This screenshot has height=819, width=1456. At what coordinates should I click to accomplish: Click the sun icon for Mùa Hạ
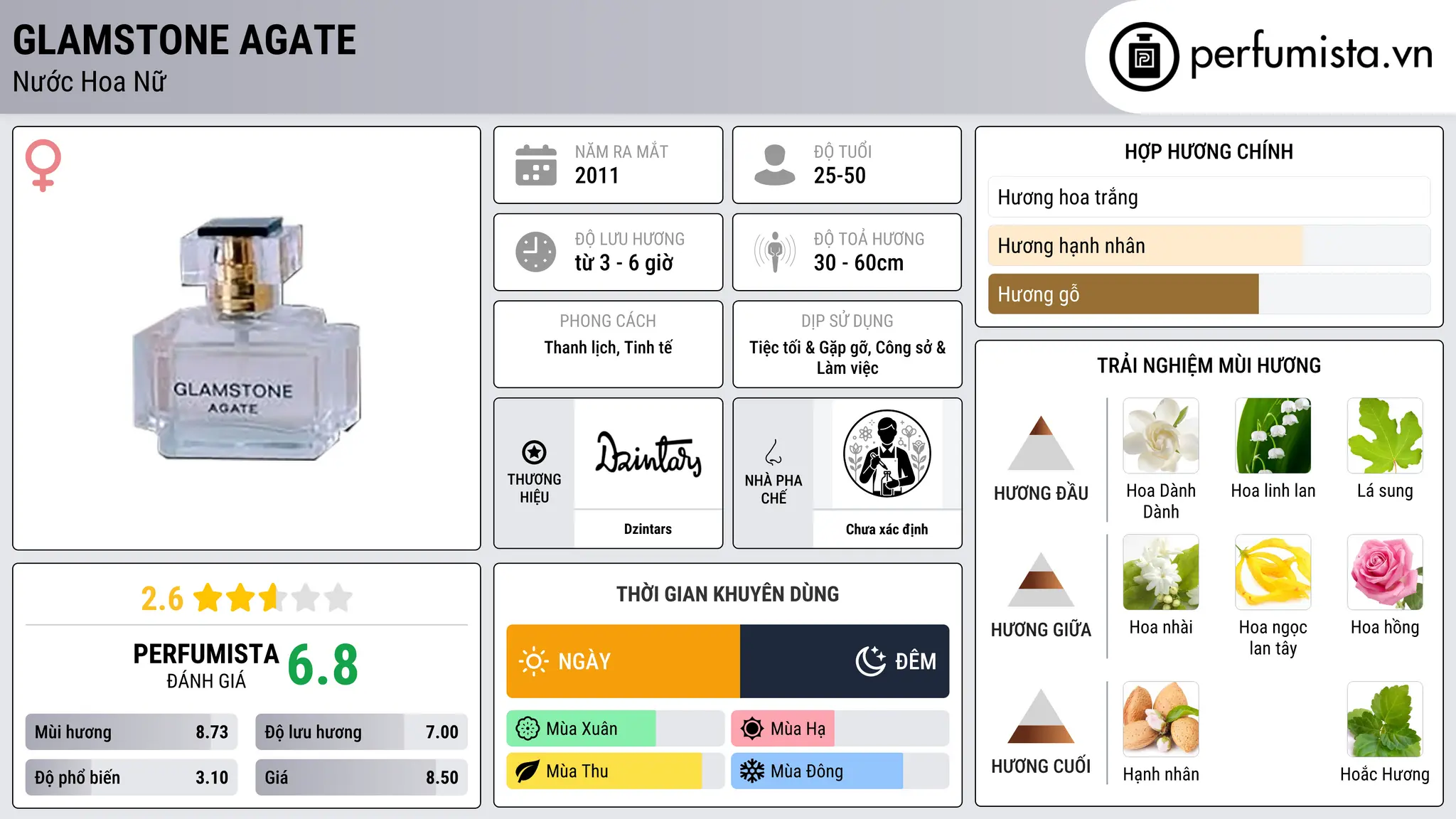click(752, 729)
